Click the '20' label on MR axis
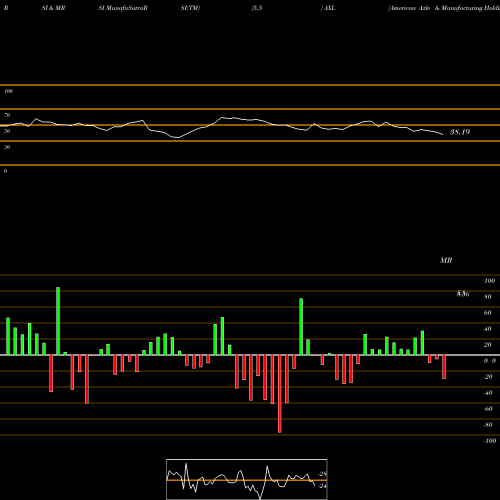The height and width of the screenshot is (500, 500). pyautogui.click(x=488, y=345)
